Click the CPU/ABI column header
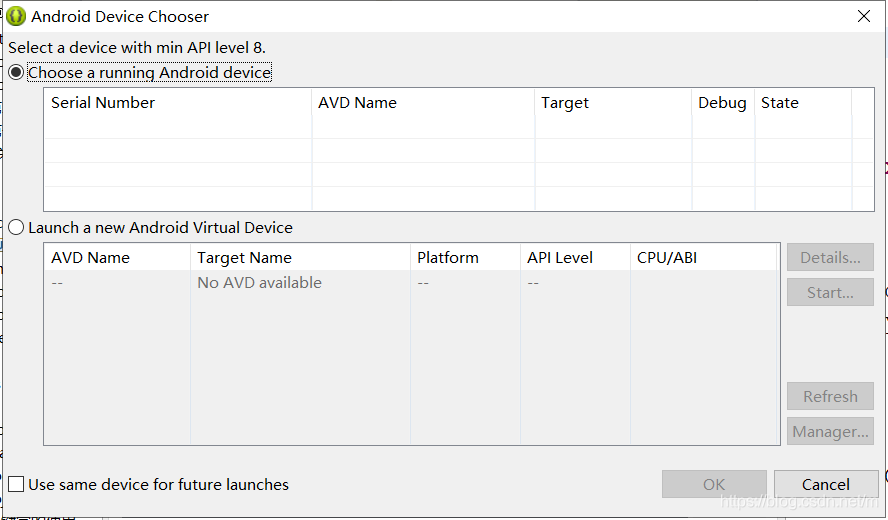The height and width of the screenshot is (520, 888). pyautogui.click(x=703, y=258)
